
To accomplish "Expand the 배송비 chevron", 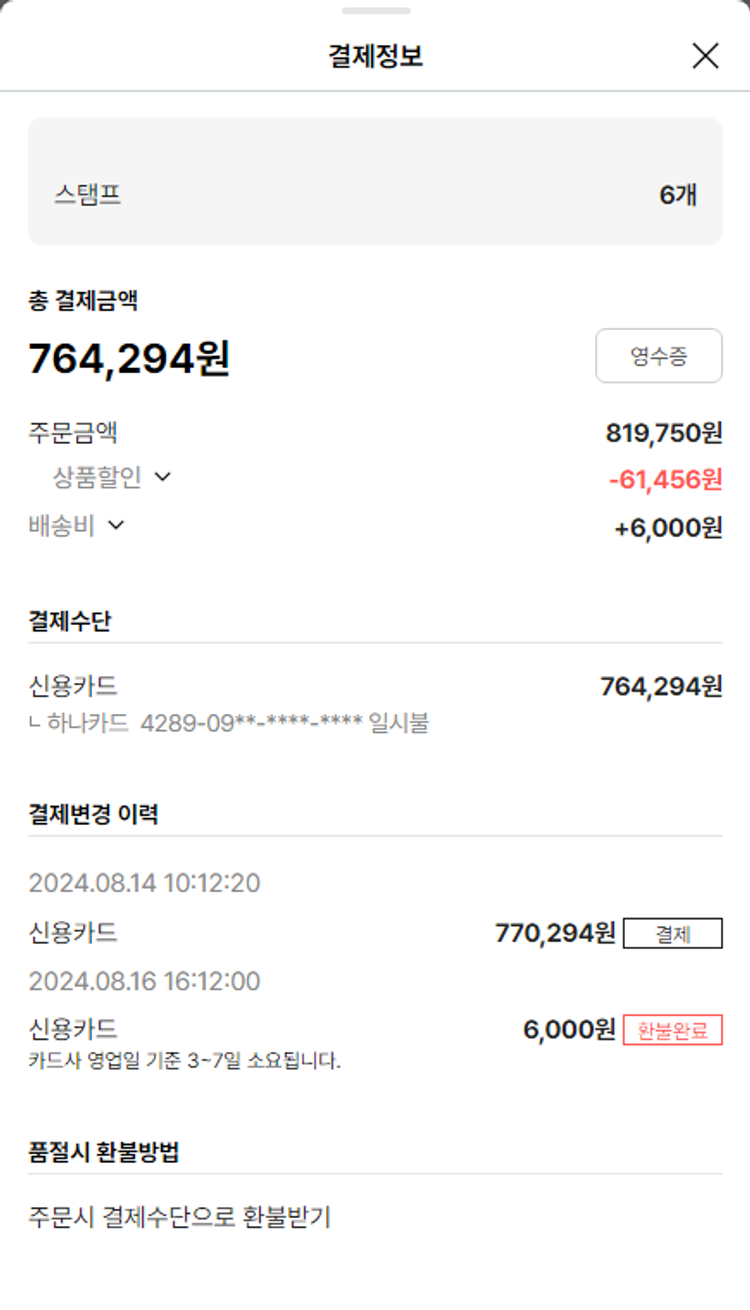I will [116, 525].
